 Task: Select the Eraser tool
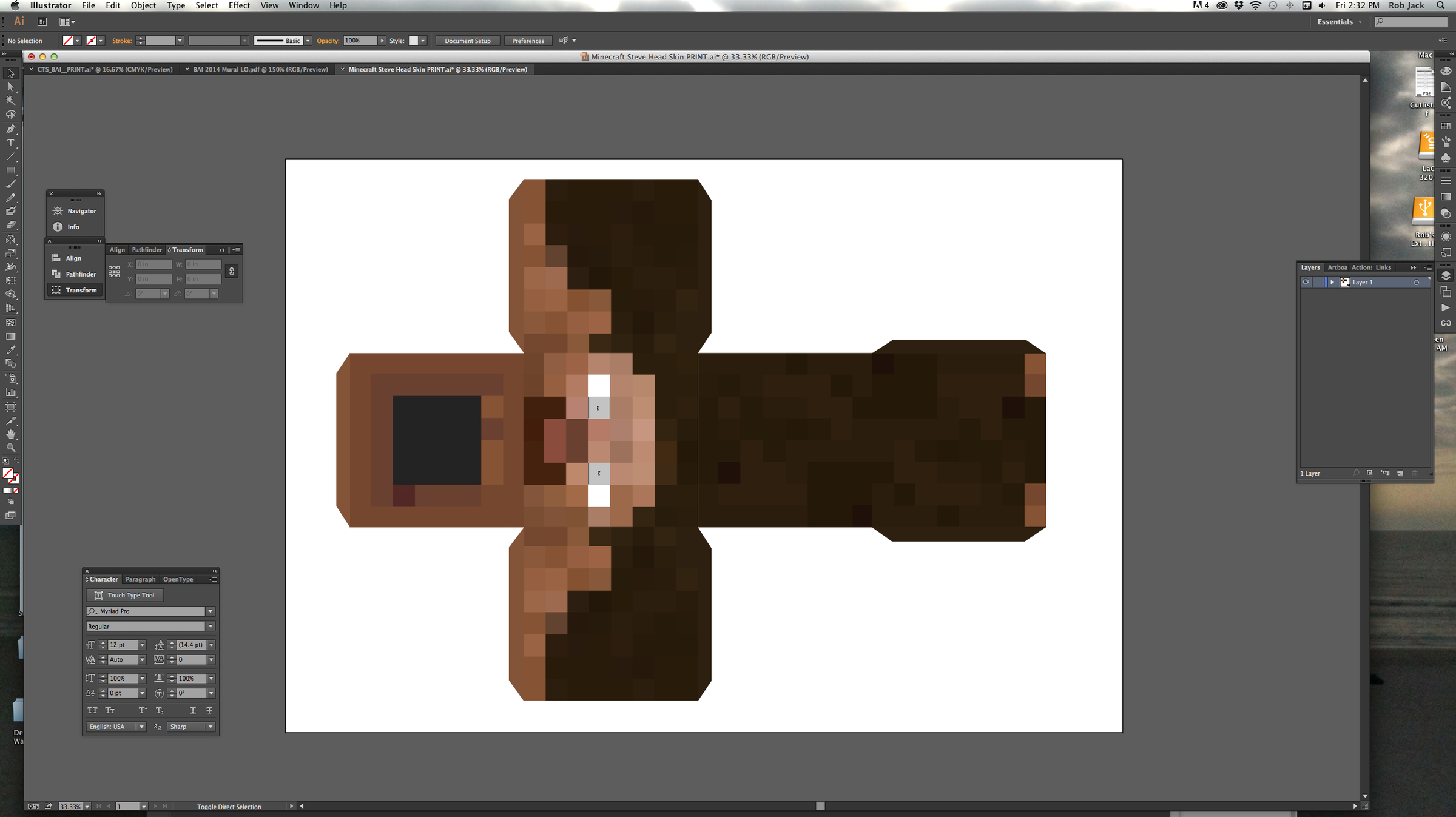[x=11, y=224]
